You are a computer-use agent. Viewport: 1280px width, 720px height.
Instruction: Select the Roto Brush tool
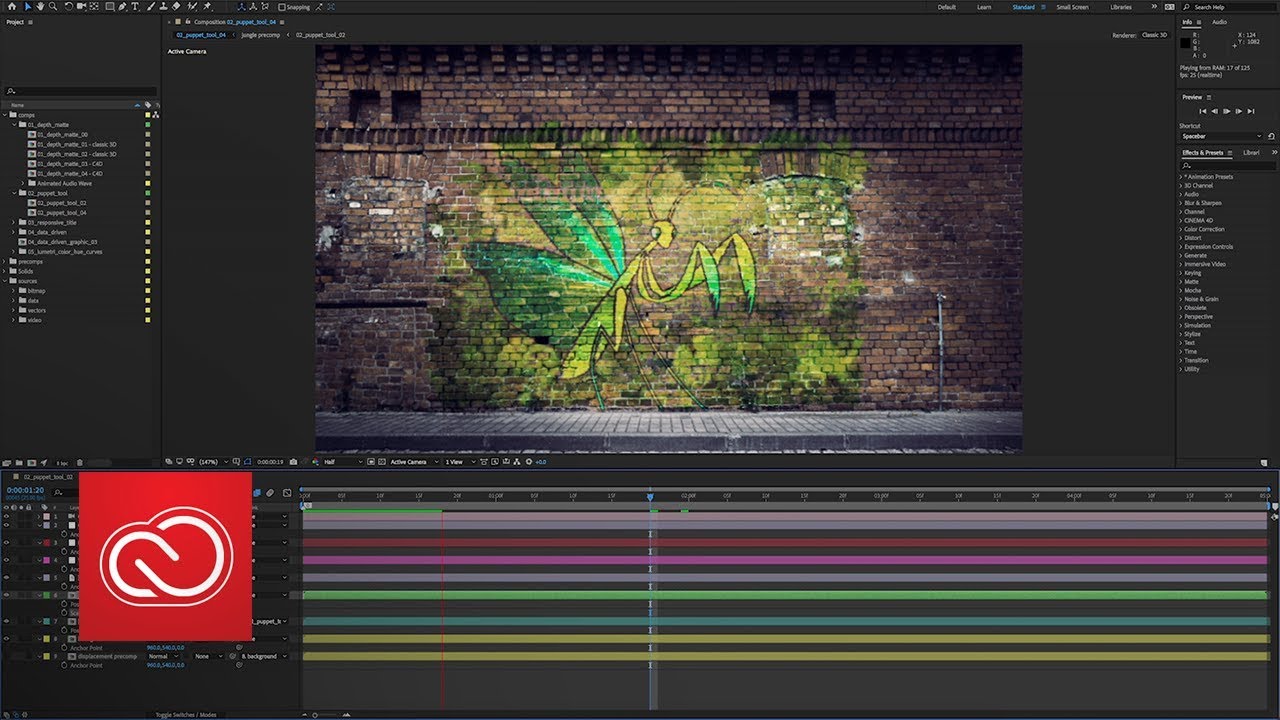coord(192,6)
